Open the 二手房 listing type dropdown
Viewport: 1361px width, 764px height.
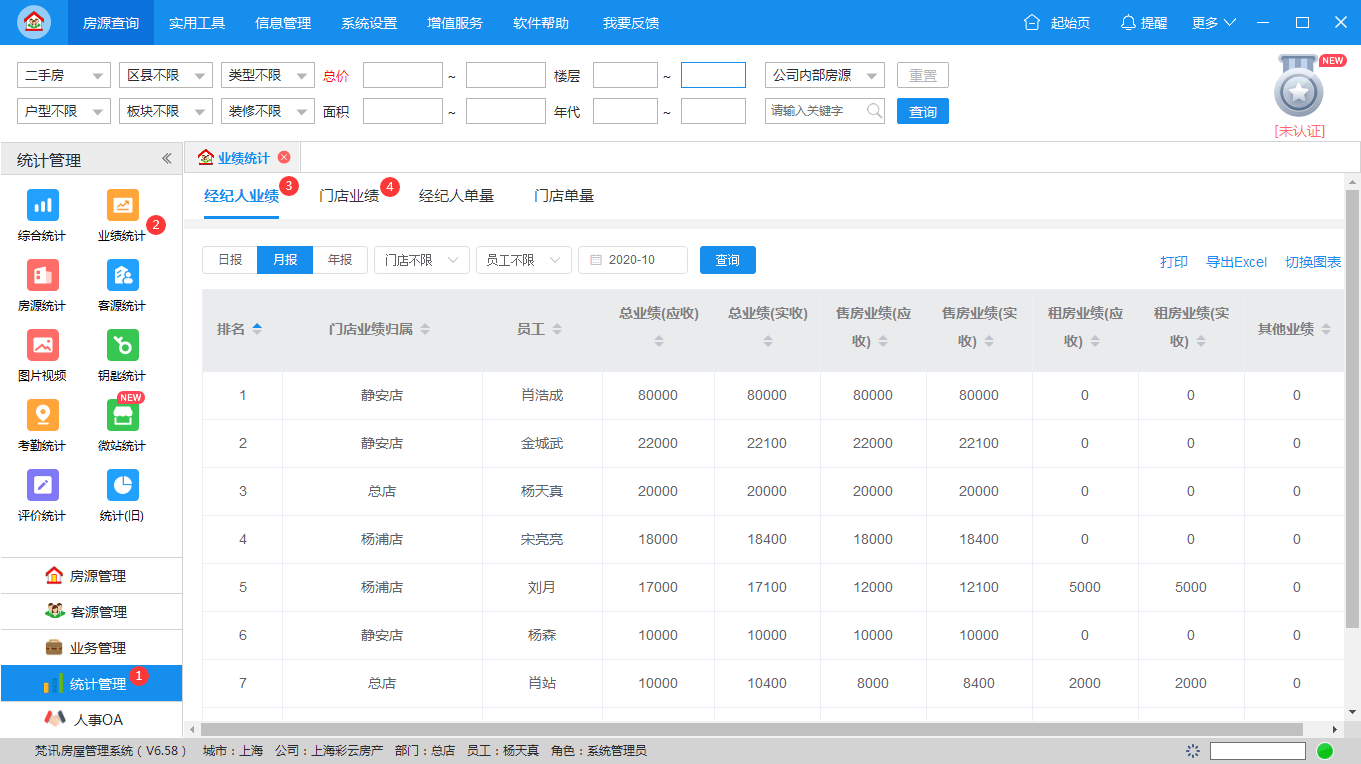(x=64, y=75)
